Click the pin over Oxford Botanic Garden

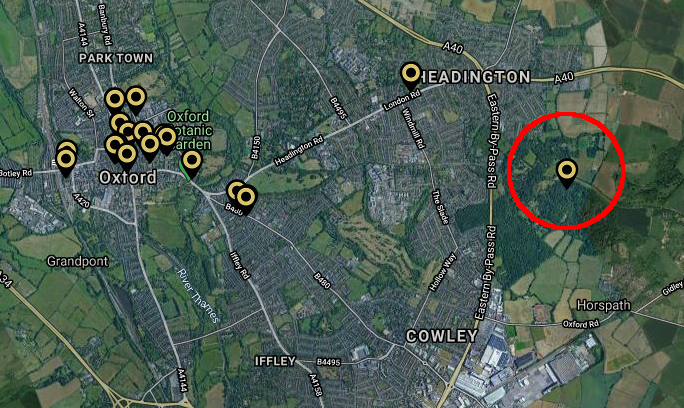click(192, 163)
